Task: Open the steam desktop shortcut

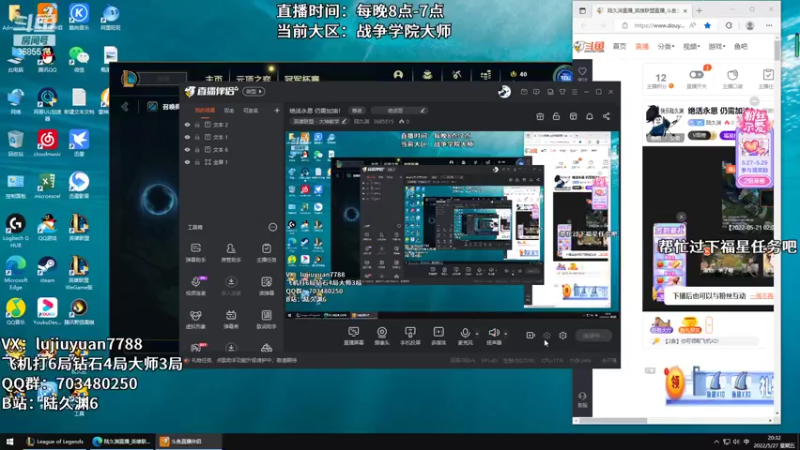Action: pyautogui.click(x=47, y=270)
